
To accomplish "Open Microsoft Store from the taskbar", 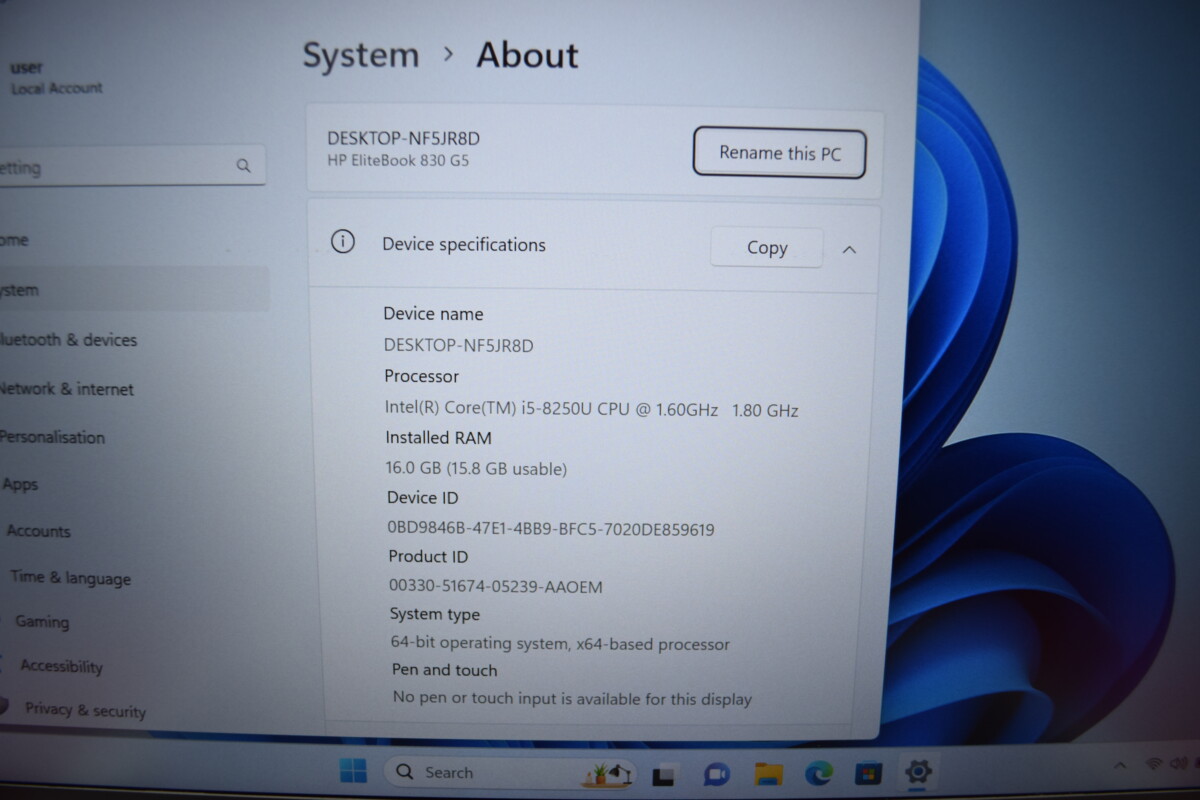I will pyautogui.click(x=868, y=773).
